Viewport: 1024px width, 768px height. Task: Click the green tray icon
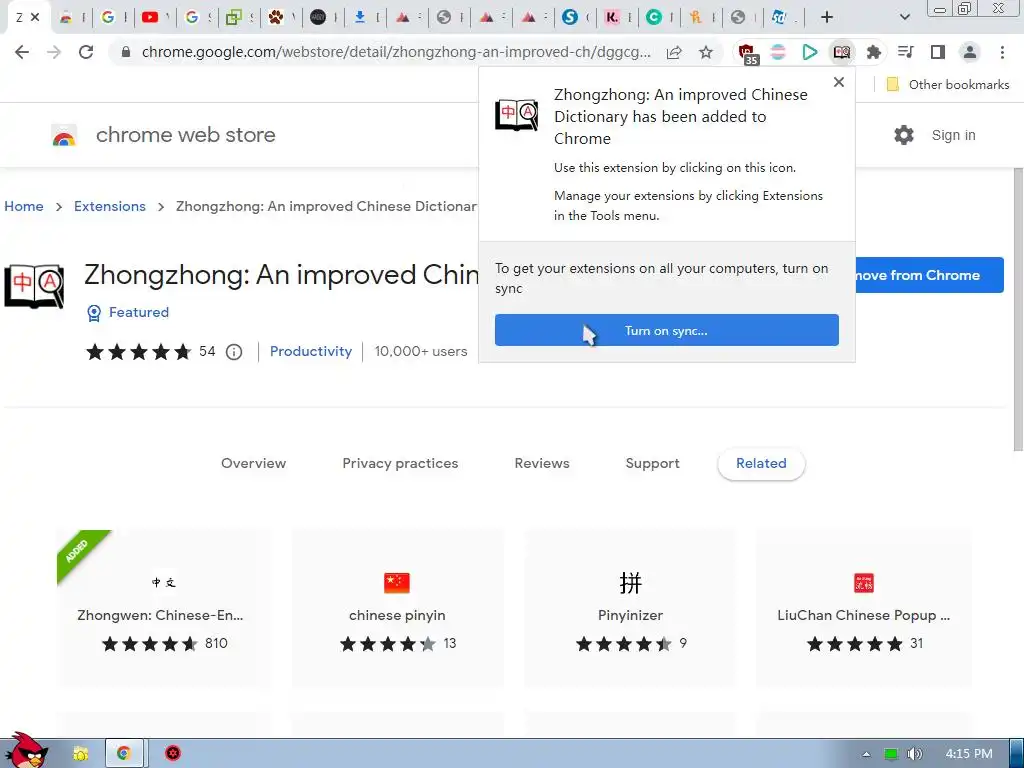point(891,754)
